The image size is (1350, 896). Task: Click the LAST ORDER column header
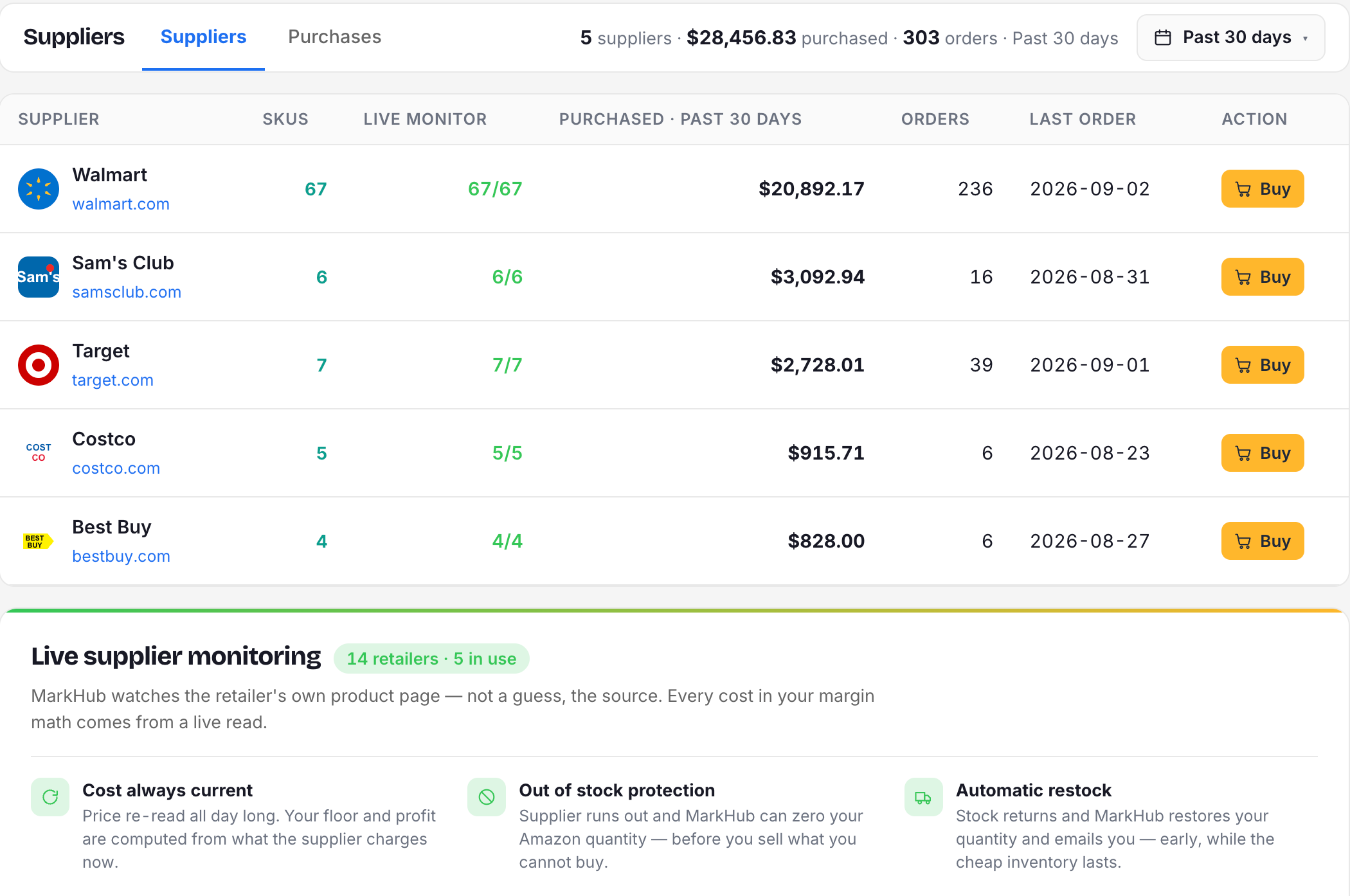pyautogui.click(x=1083, y=119)
